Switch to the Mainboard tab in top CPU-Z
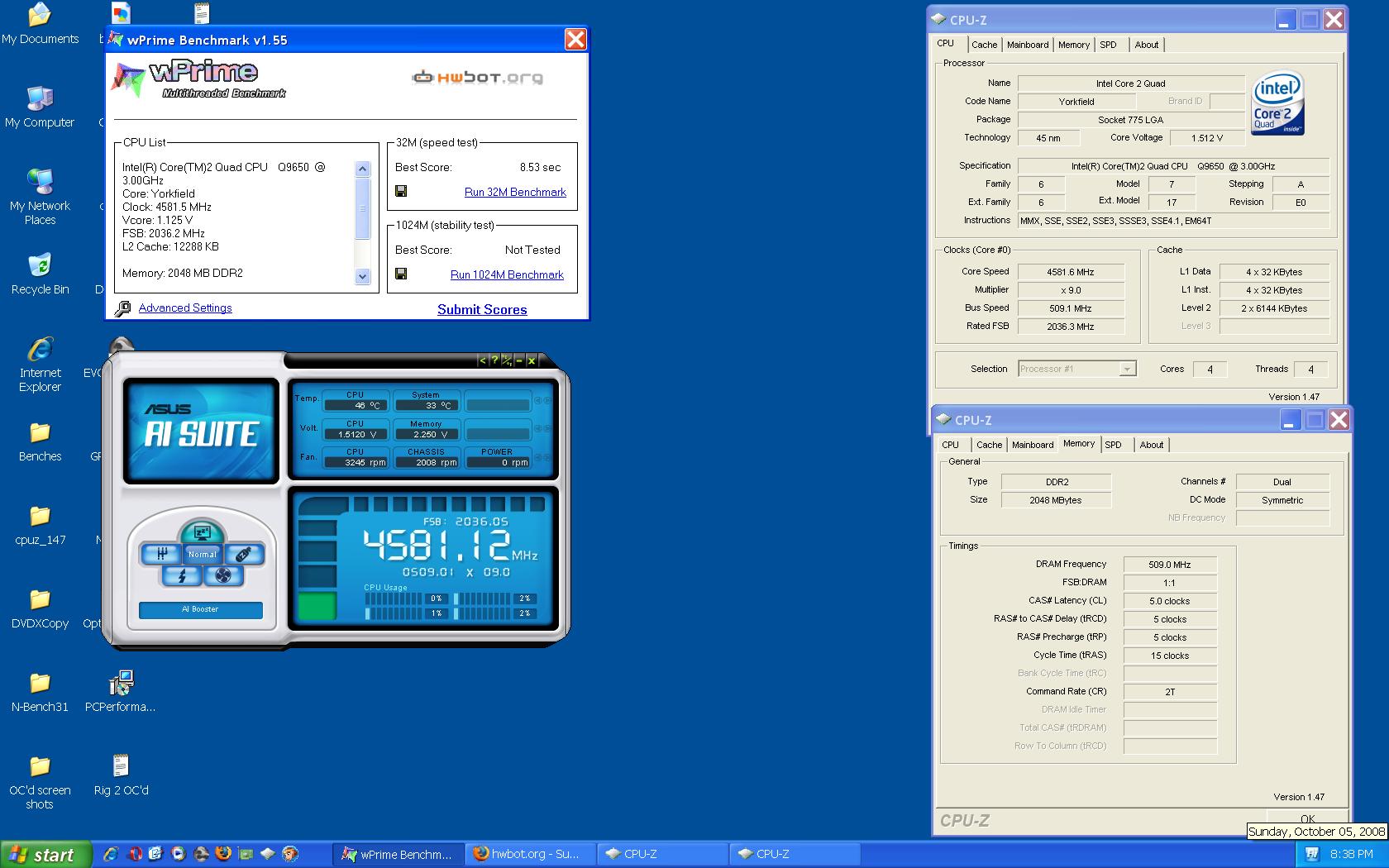This screenshot has width=1389, height=868. click(1028, 45)
